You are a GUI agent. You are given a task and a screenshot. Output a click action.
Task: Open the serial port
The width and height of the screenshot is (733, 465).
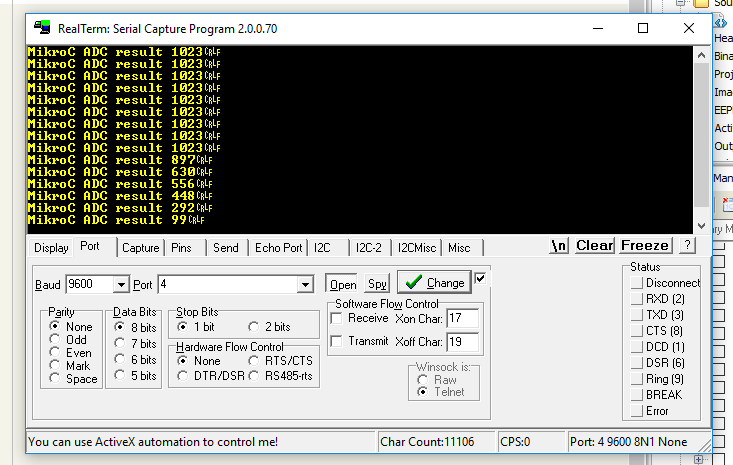(342, 284)
